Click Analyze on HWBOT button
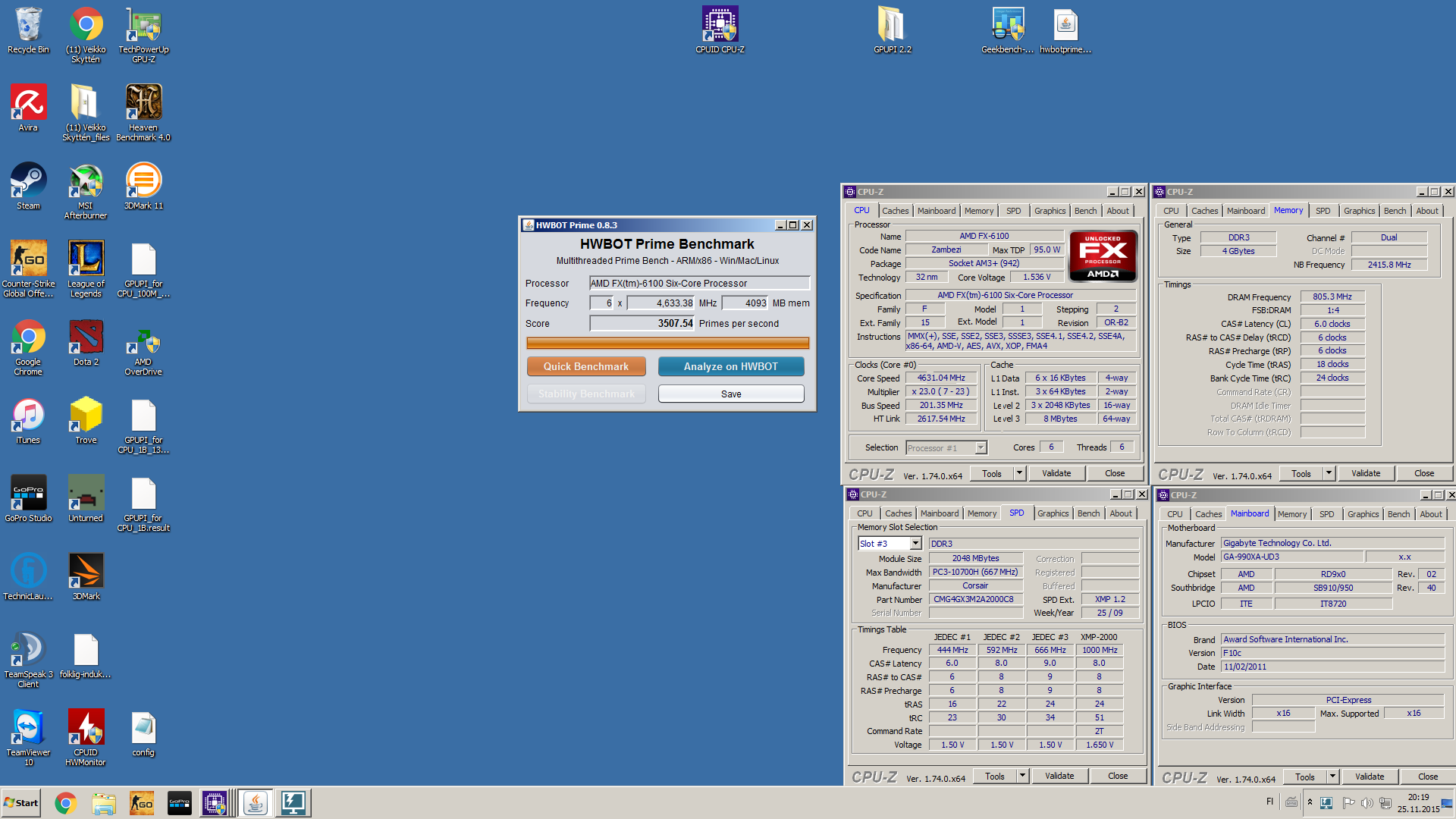Viewport: 1456px width, 819px height. click(731, 366)
